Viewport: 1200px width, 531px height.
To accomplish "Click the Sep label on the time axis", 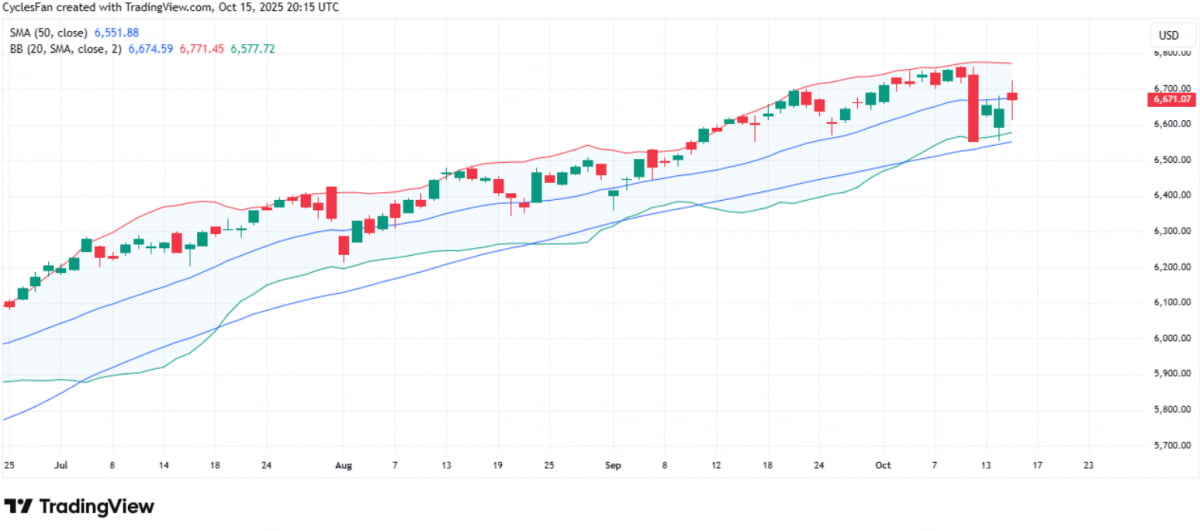I will click(614, 465).
